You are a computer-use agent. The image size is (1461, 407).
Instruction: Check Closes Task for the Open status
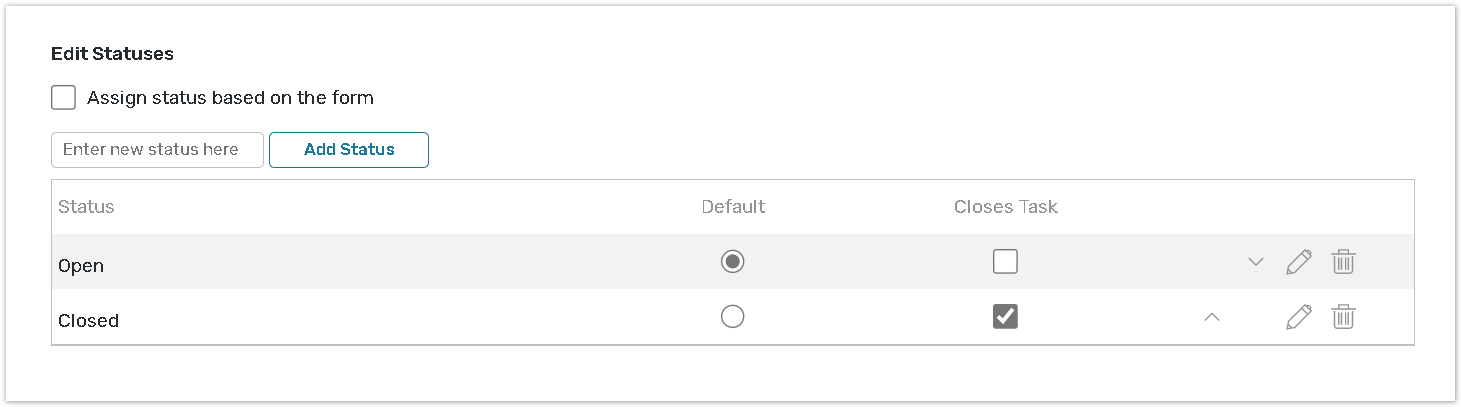pyautogui.click(x=1005, y=262)
